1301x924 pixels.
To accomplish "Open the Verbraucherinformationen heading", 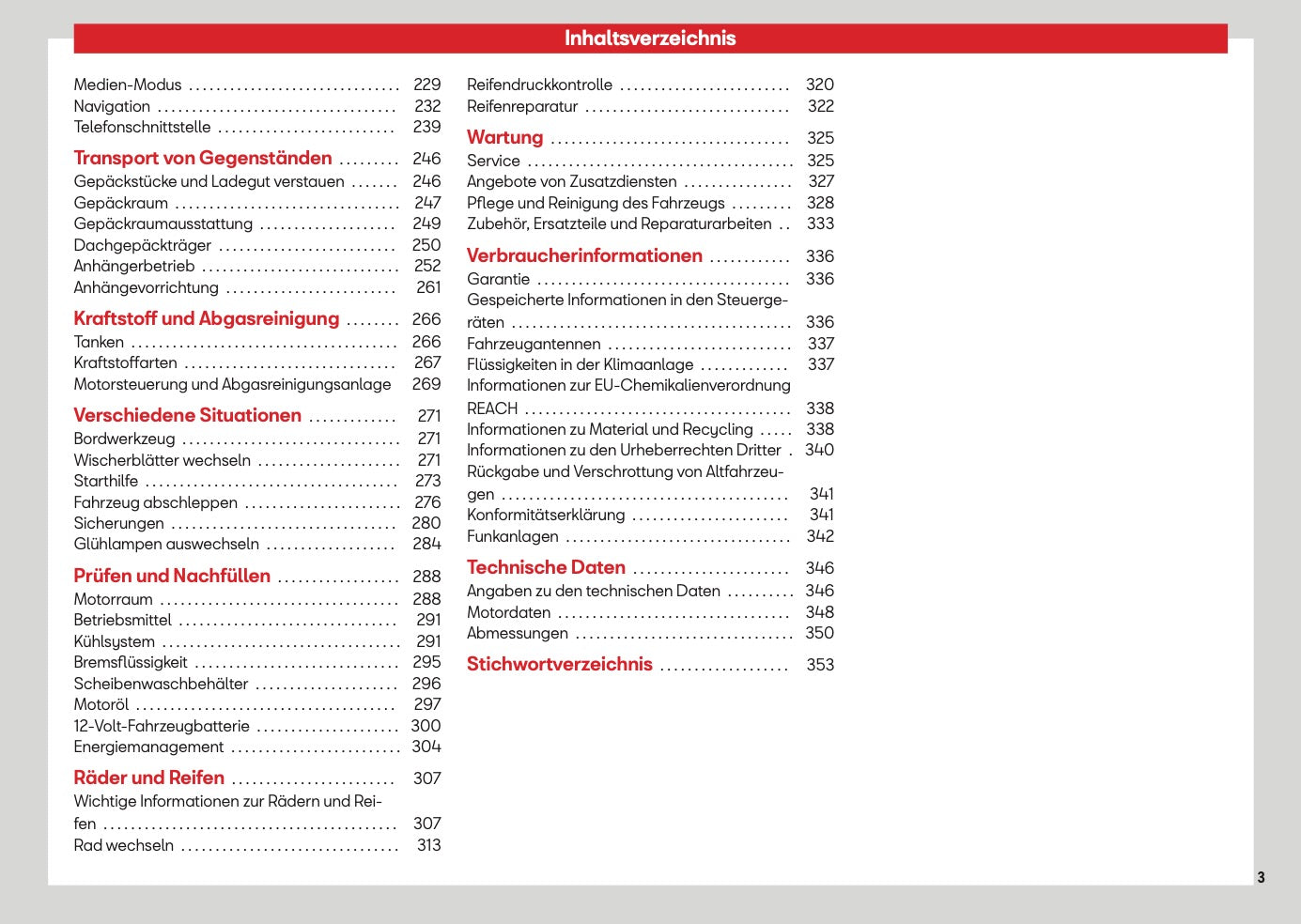I will pyautogui.click(x=584, y=255).
